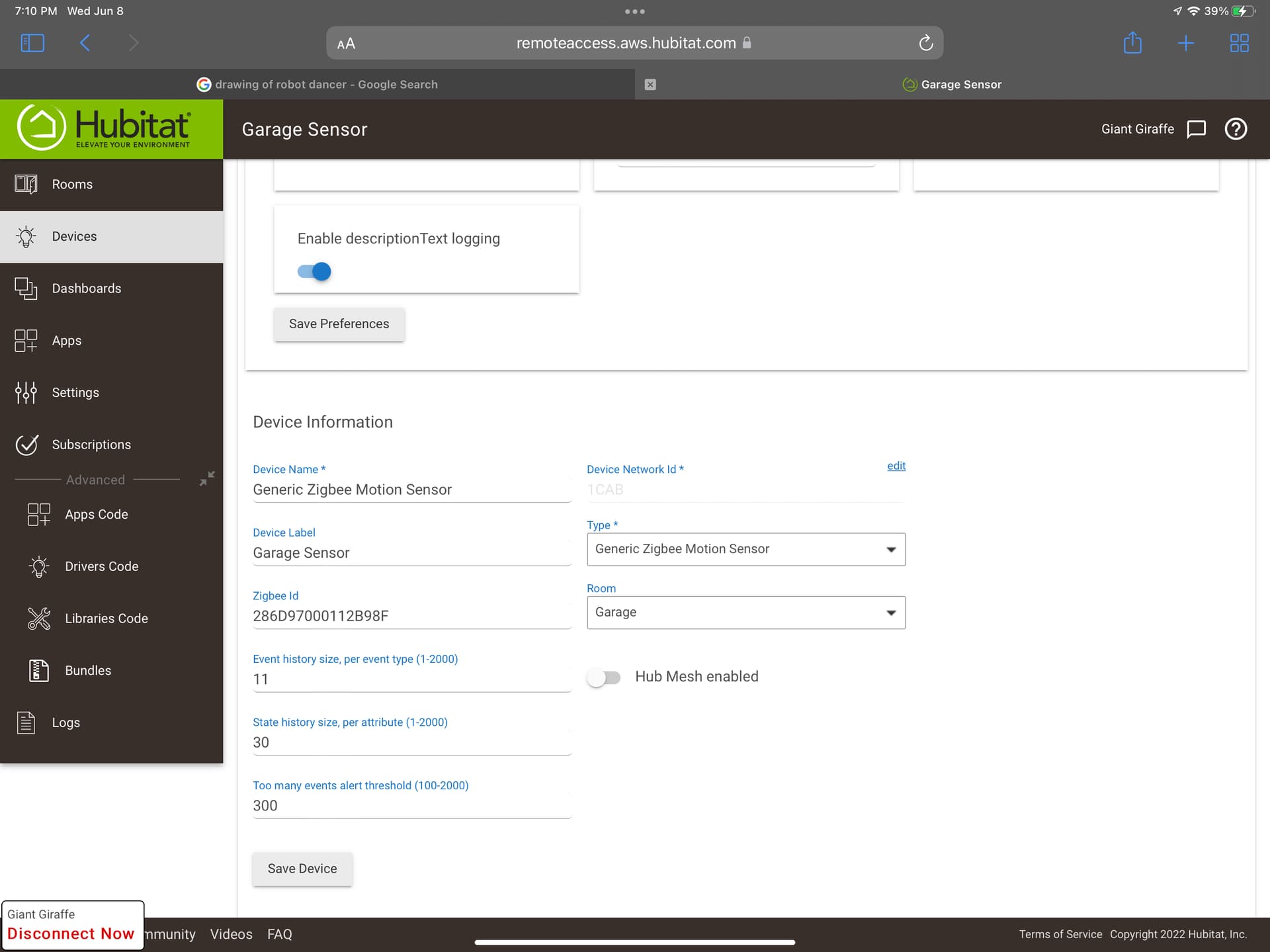This screenshot has width=1270, height=952.
Task: Collapse the Advanced sidebar section arrows
Action: point(207,478)
